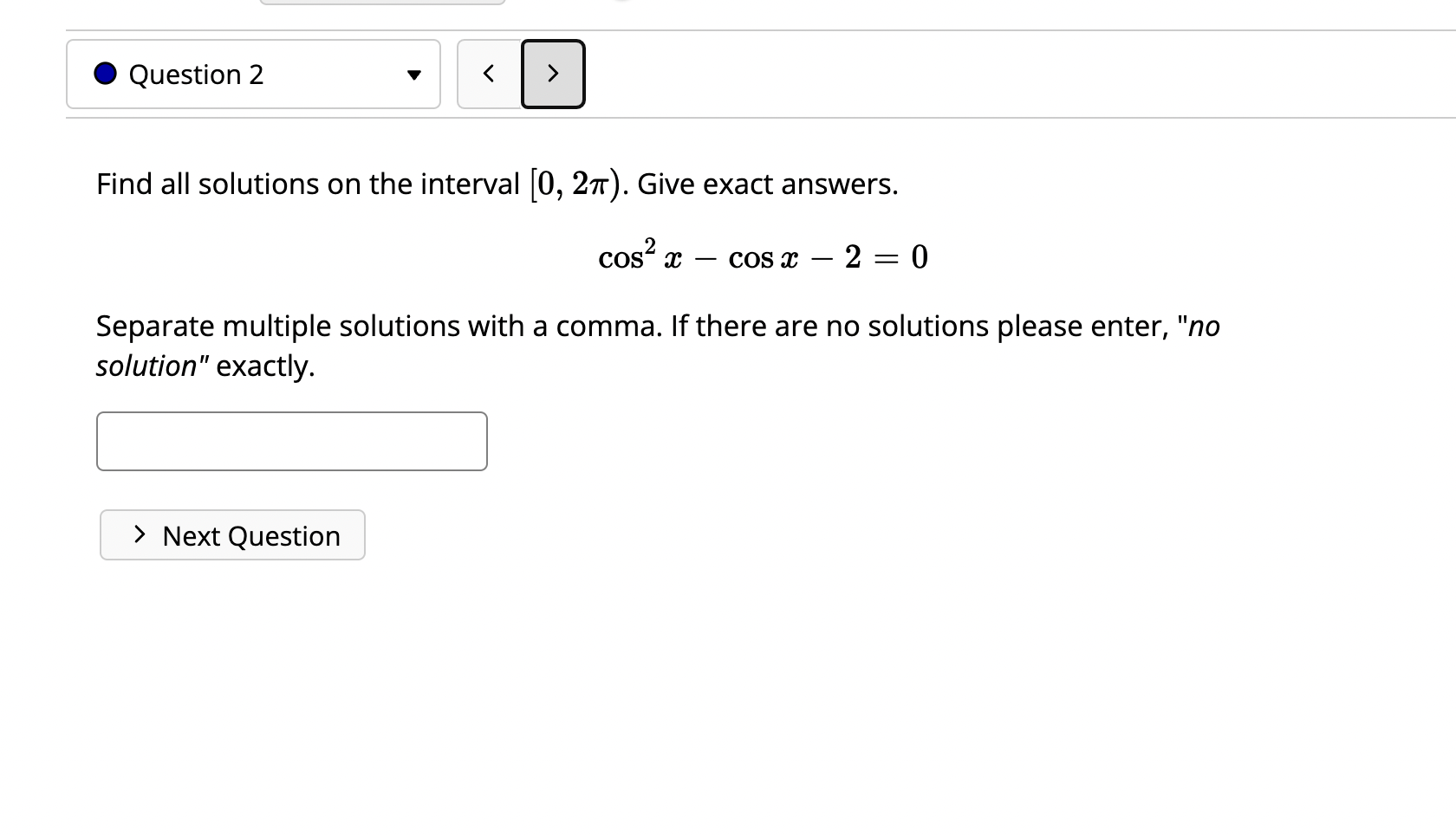This screenshot has width=1456, height=835.
Task: Click the answer input field for solutions
Action: coord(291,441)
